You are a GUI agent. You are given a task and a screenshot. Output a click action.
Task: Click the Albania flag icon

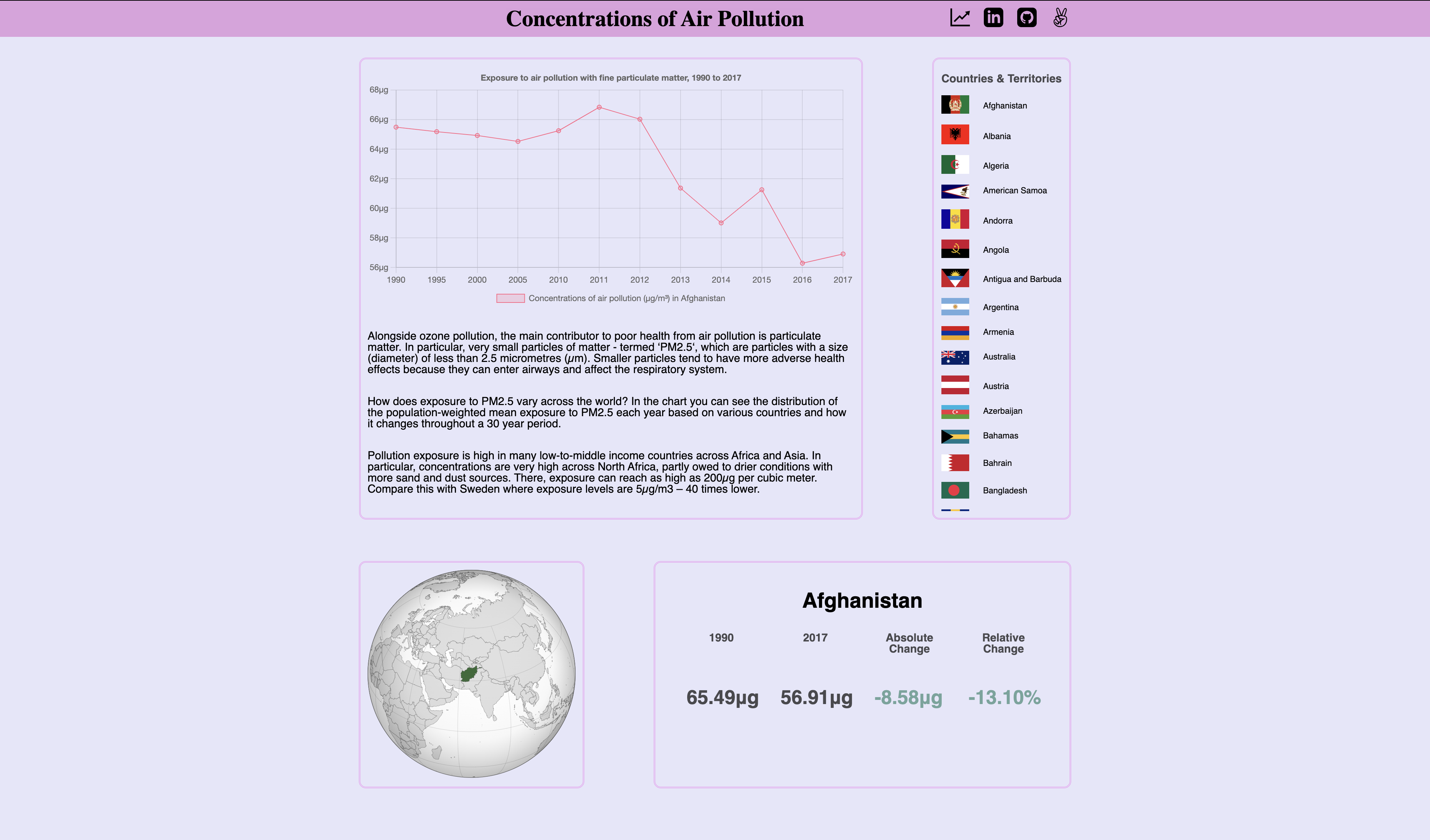[x=955, y=135]
